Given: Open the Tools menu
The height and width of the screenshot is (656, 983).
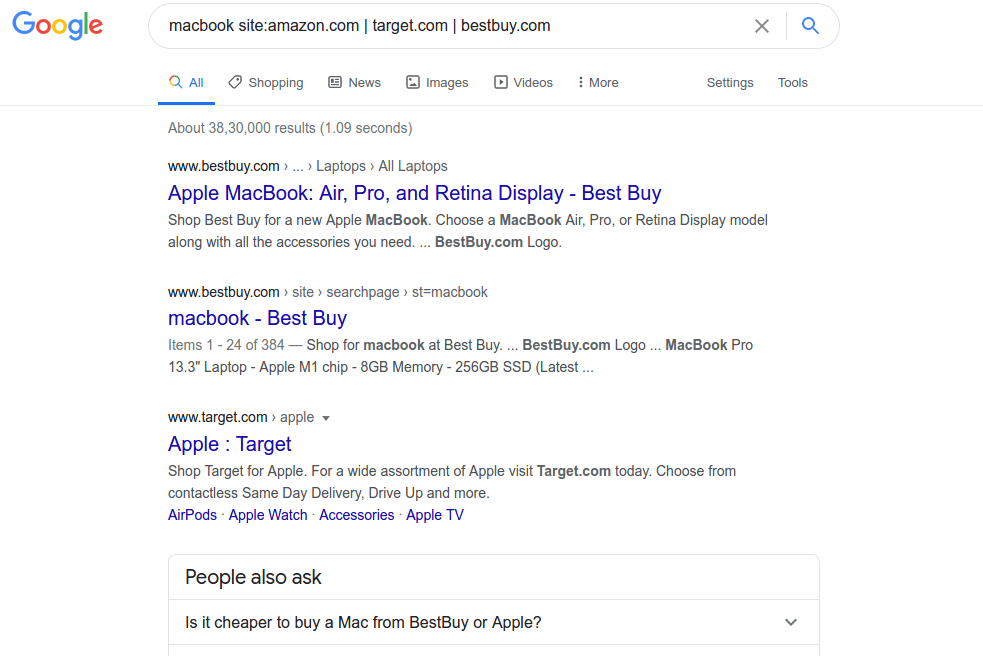Looking at the screenshot, I should point(792,82).
